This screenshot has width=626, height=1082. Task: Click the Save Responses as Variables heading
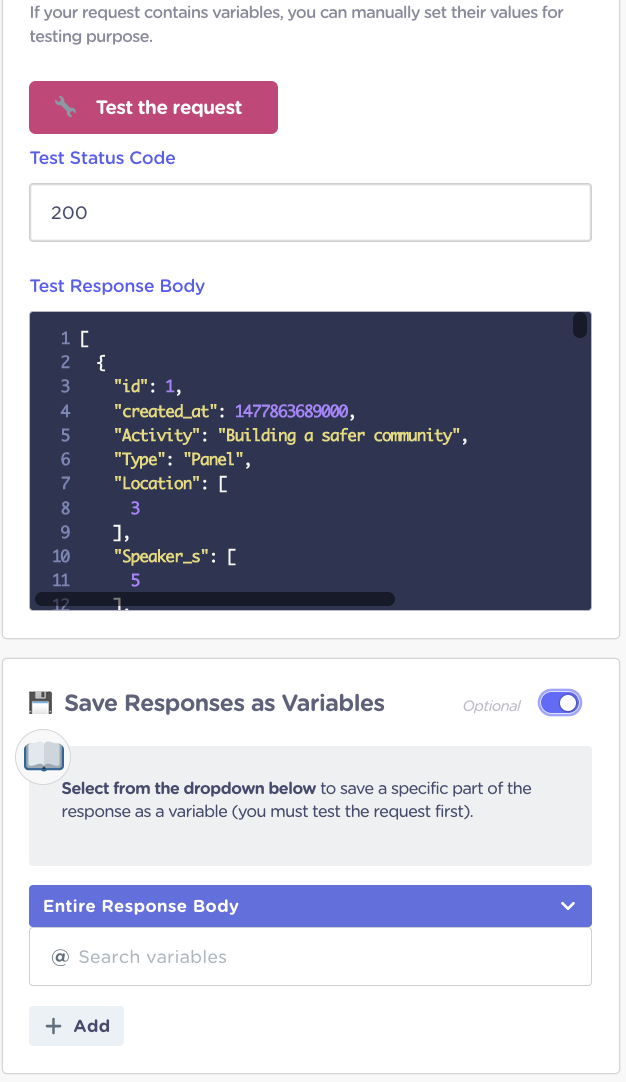(x=224, y=703)
